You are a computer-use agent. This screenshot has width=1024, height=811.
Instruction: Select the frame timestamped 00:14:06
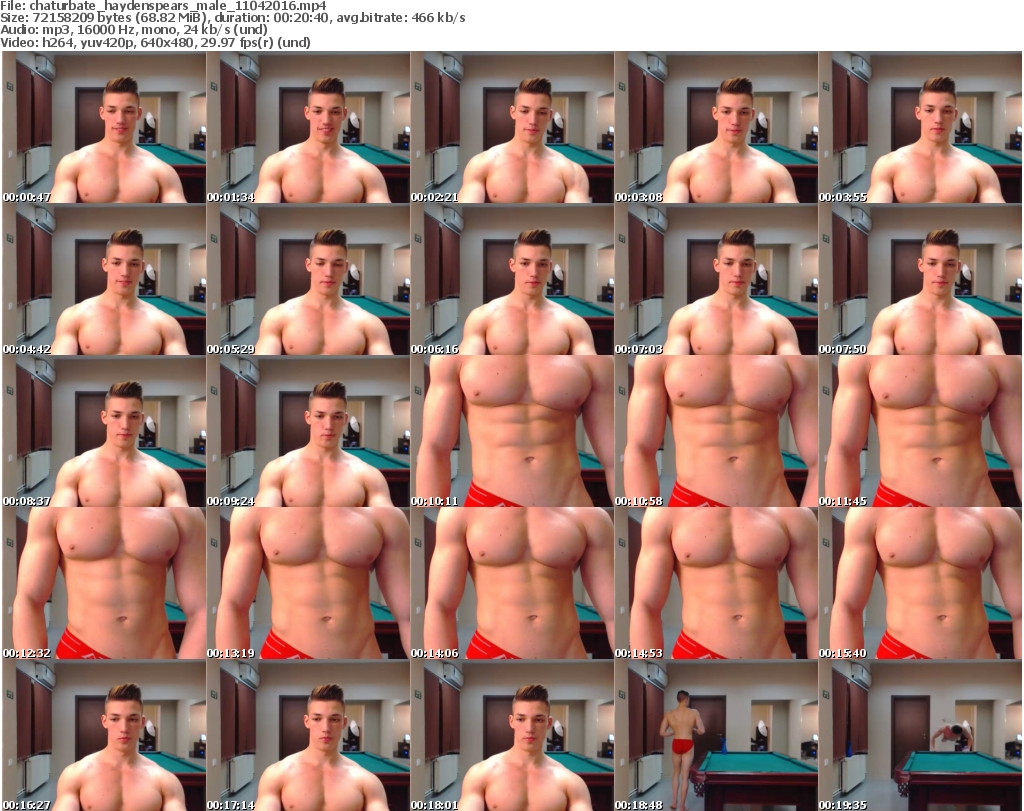[x=512, y=583]
